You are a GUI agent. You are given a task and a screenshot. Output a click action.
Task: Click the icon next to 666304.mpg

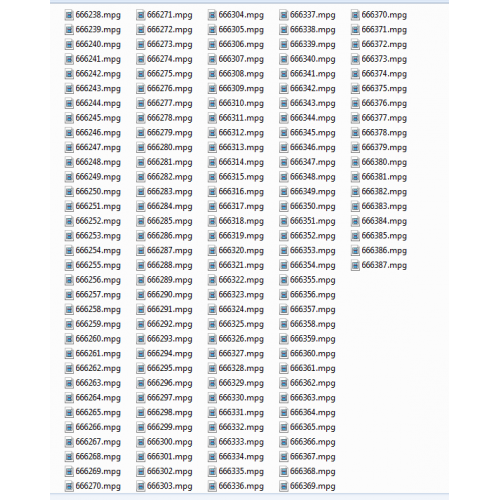(212, 15)
